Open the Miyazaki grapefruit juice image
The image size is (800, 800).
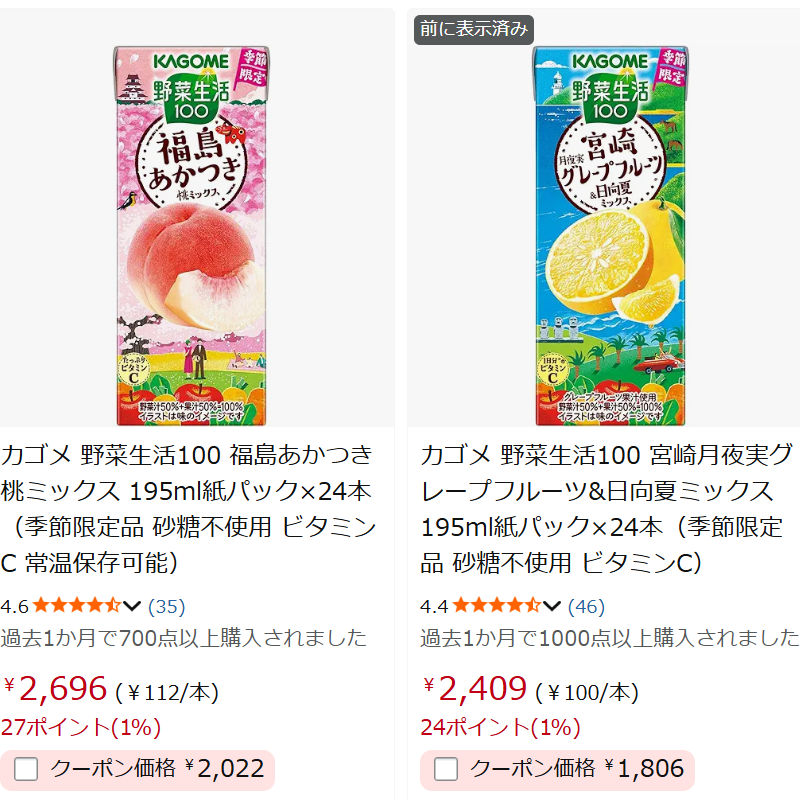610,236
